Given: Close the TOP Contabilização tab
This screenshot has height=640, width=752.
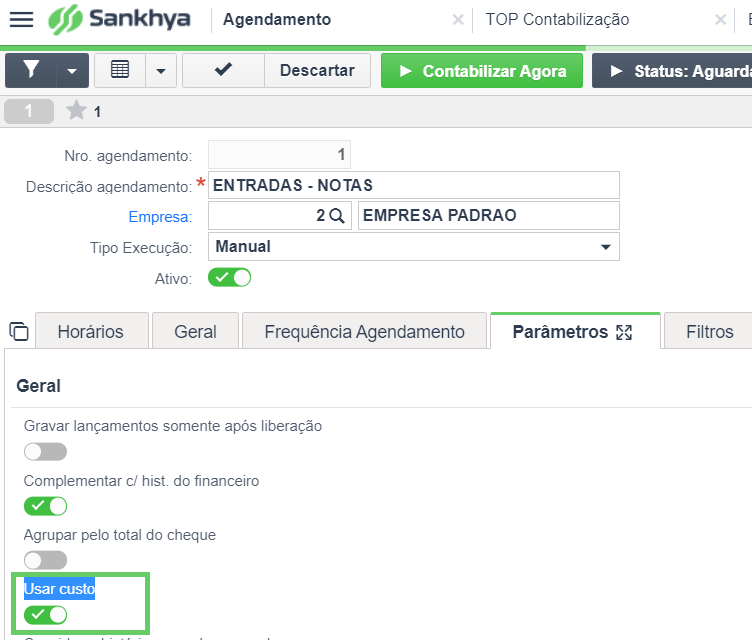Looking at the screenshot, I should click(x=720, y=20).
